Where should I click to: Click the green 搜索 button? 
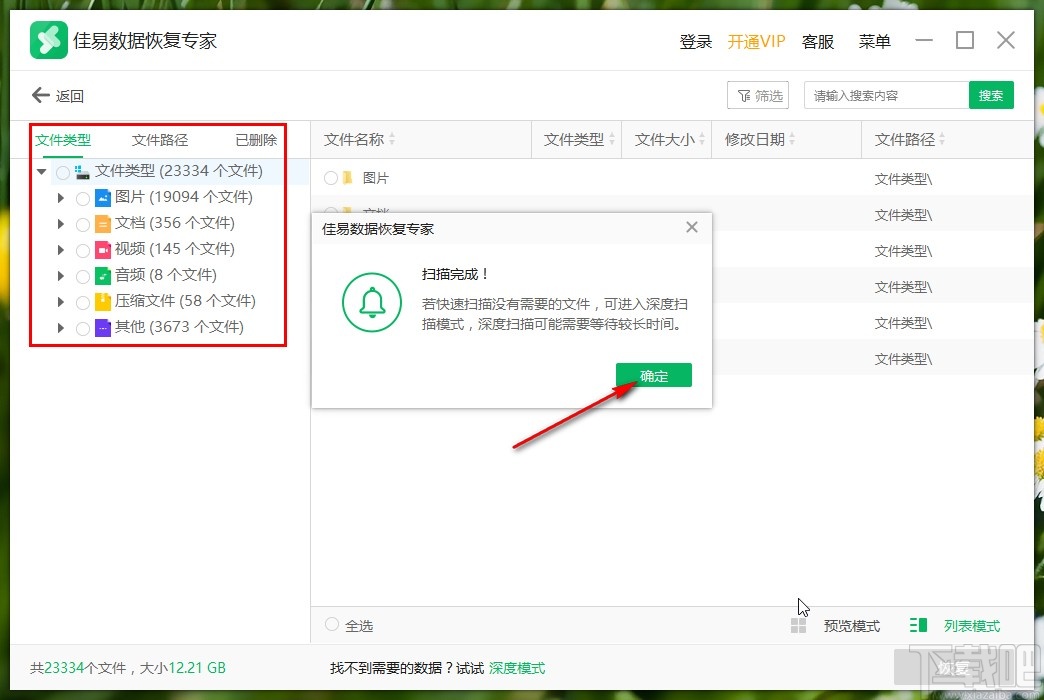(x=991, y=95)
